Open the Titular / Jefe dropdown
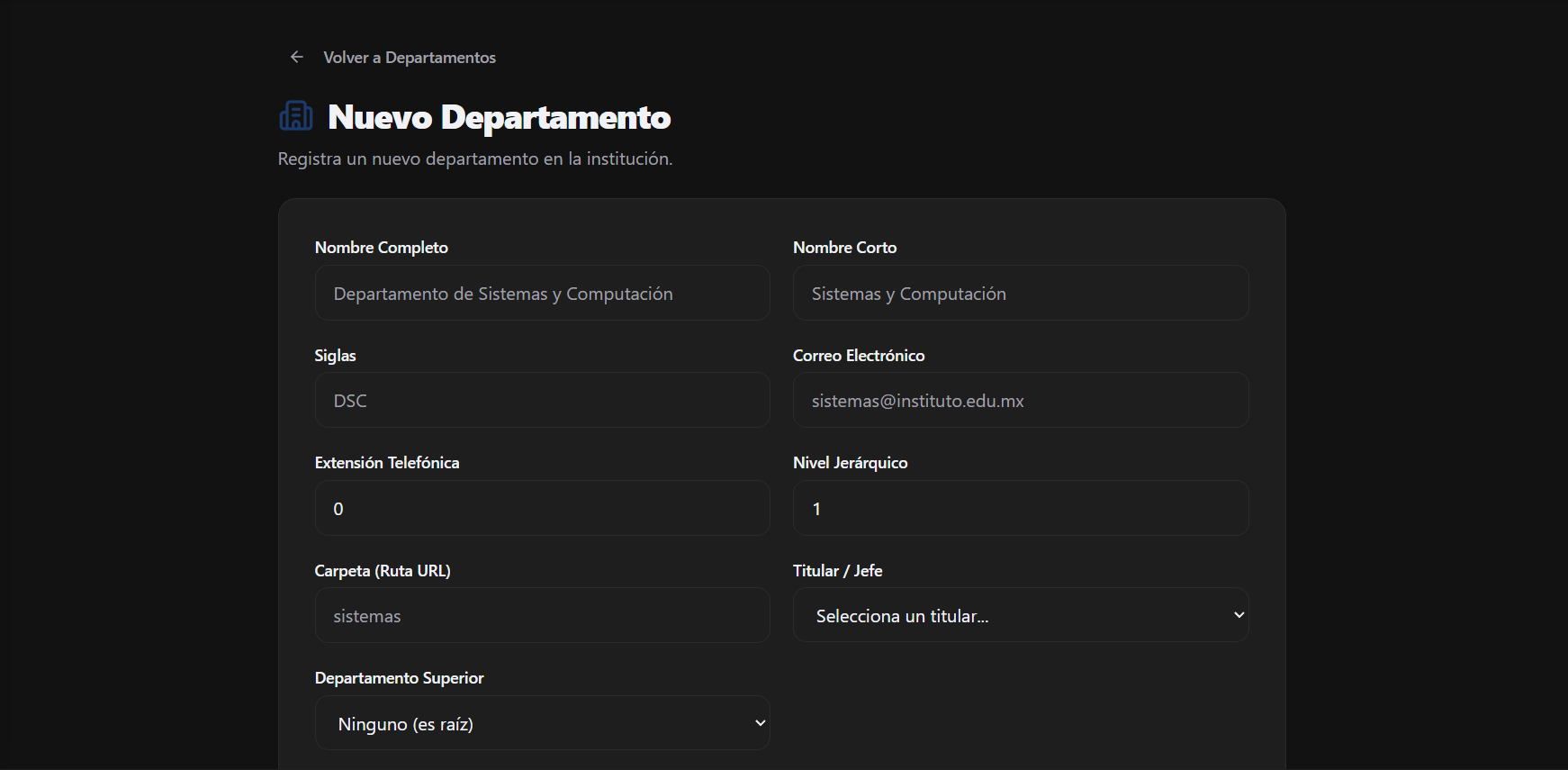The width and height of the screenshot is (1568, 770). click(x=1021, y=615)
